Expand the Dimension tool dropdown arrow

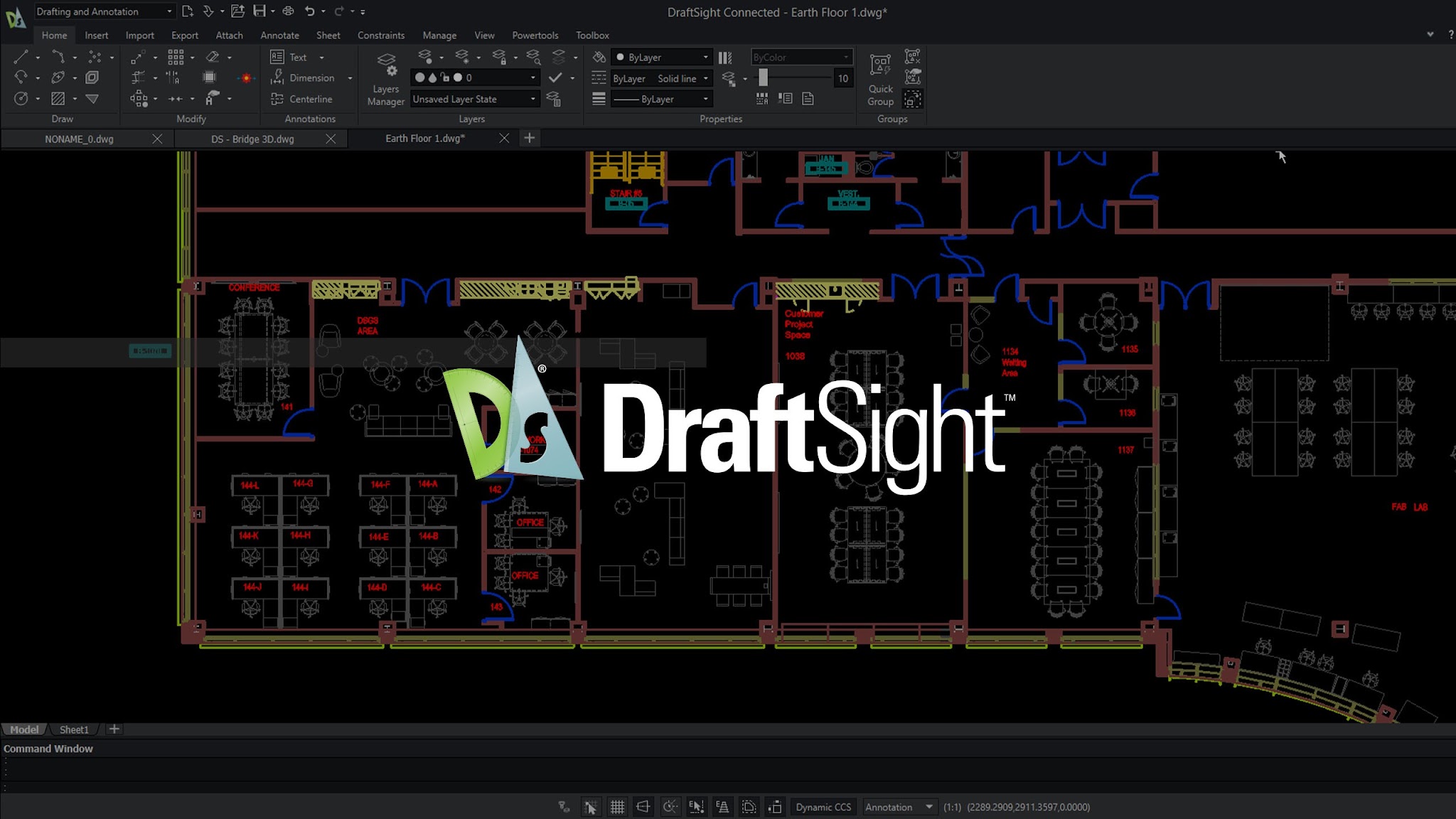click(x=350, y=78)
